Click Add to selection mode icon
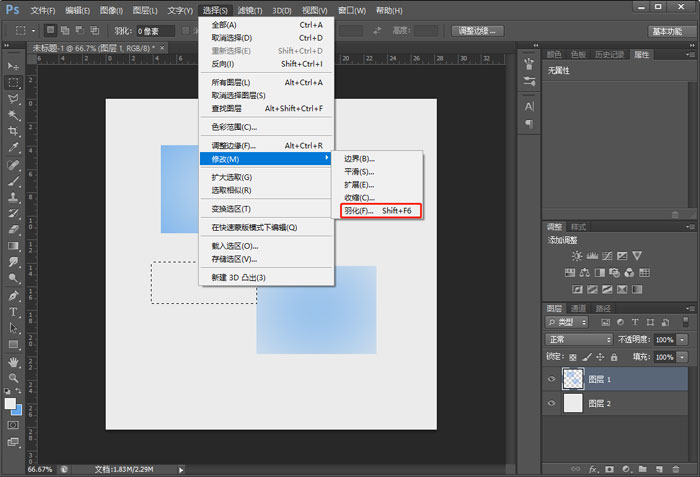700x477 pixels. coord(65,30)
